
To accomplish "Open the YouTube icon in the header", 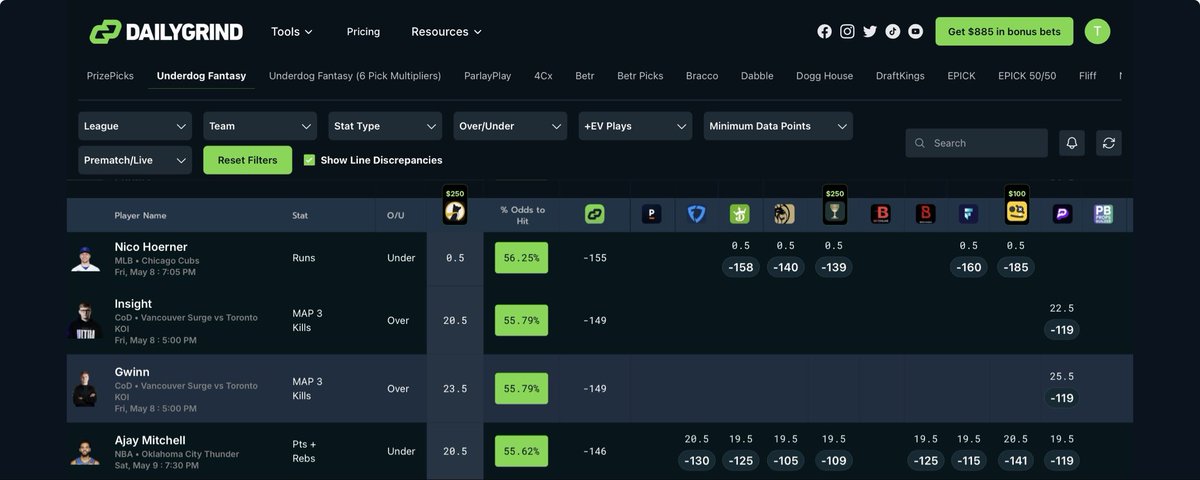I will tap(915, 31).
